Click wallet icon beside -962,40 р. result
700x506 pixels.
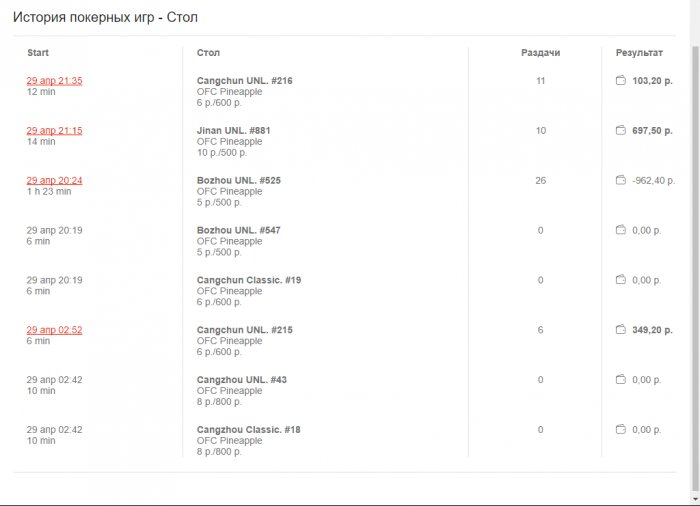coord(621,181)
